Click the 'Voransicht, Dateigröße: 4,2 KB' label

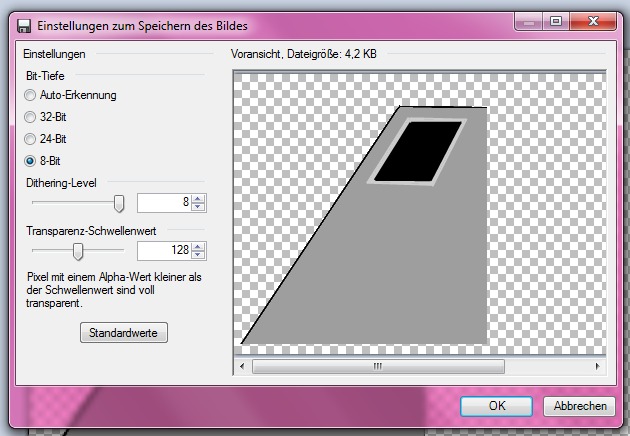[x=303, y=54]
